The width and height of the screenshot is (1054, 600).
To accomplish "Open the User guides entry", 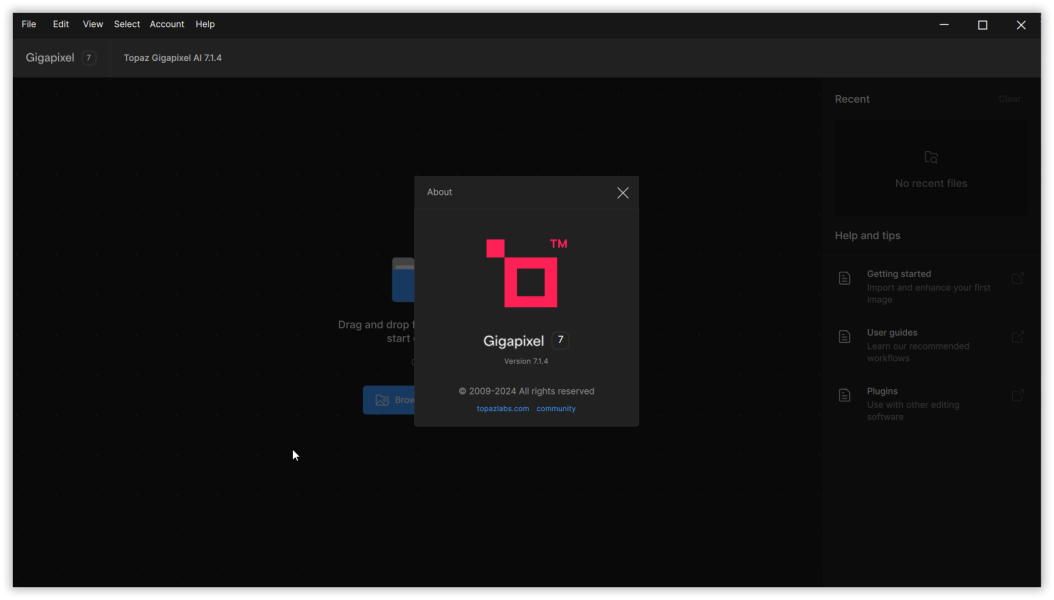I will [x=932, y=345].
